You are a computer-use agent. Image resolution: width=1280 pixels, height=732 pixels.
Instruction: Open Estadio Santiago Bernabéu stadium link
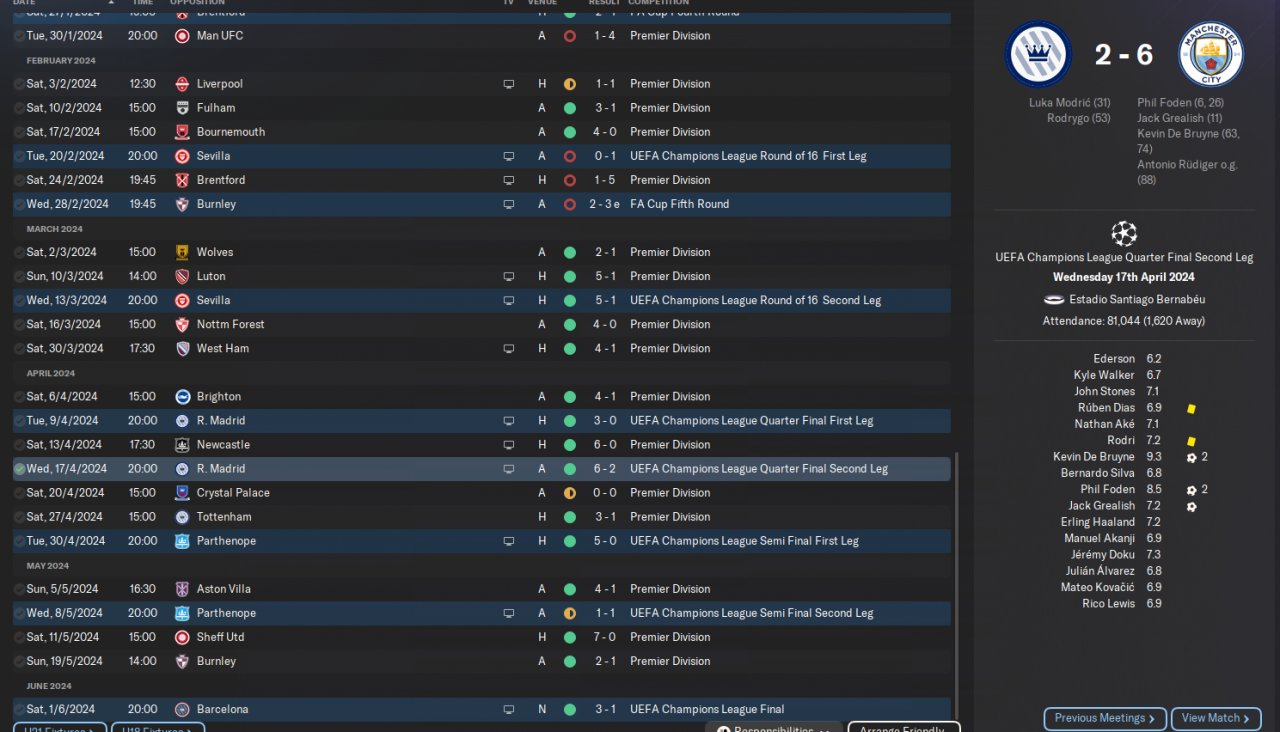coord(1137,299)
